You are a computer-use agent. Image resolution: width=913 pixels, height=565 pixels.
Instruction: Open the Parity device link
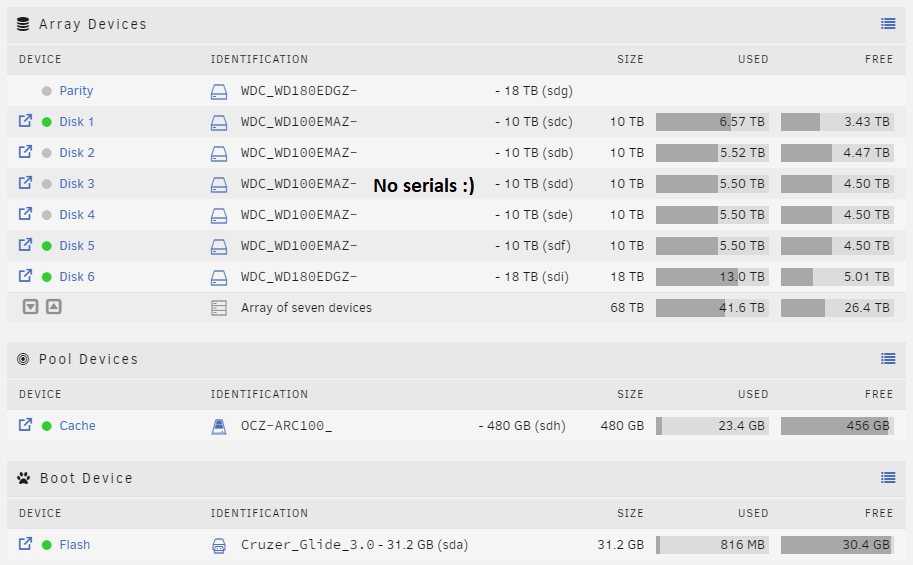(76, 91)
